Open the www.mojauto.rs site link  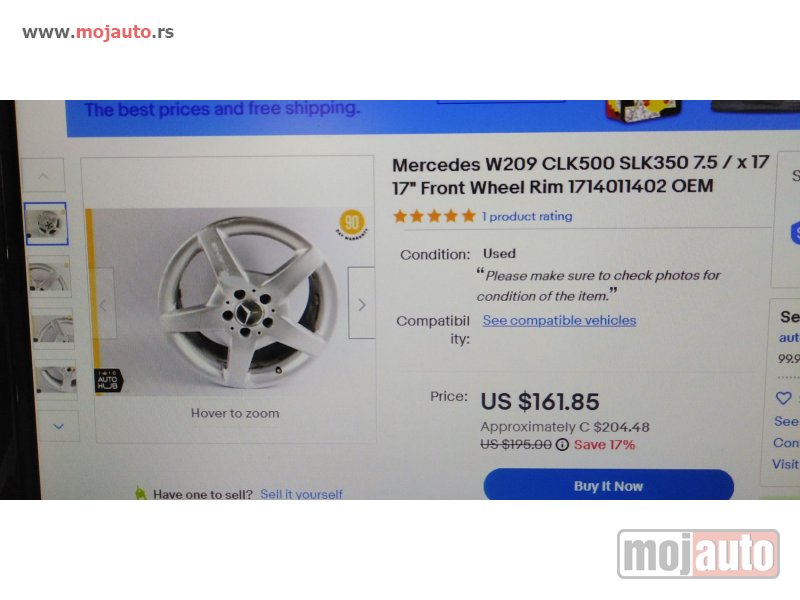(98, 32)
